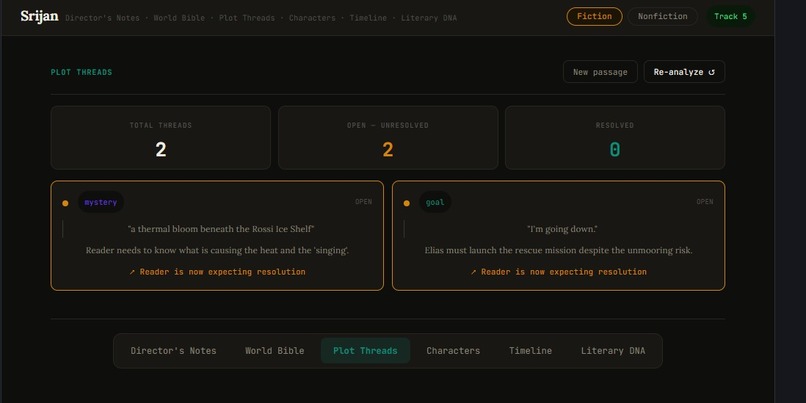Switch to World Bible bottom tab
806x403 pixels.
(x=274, y=351)
